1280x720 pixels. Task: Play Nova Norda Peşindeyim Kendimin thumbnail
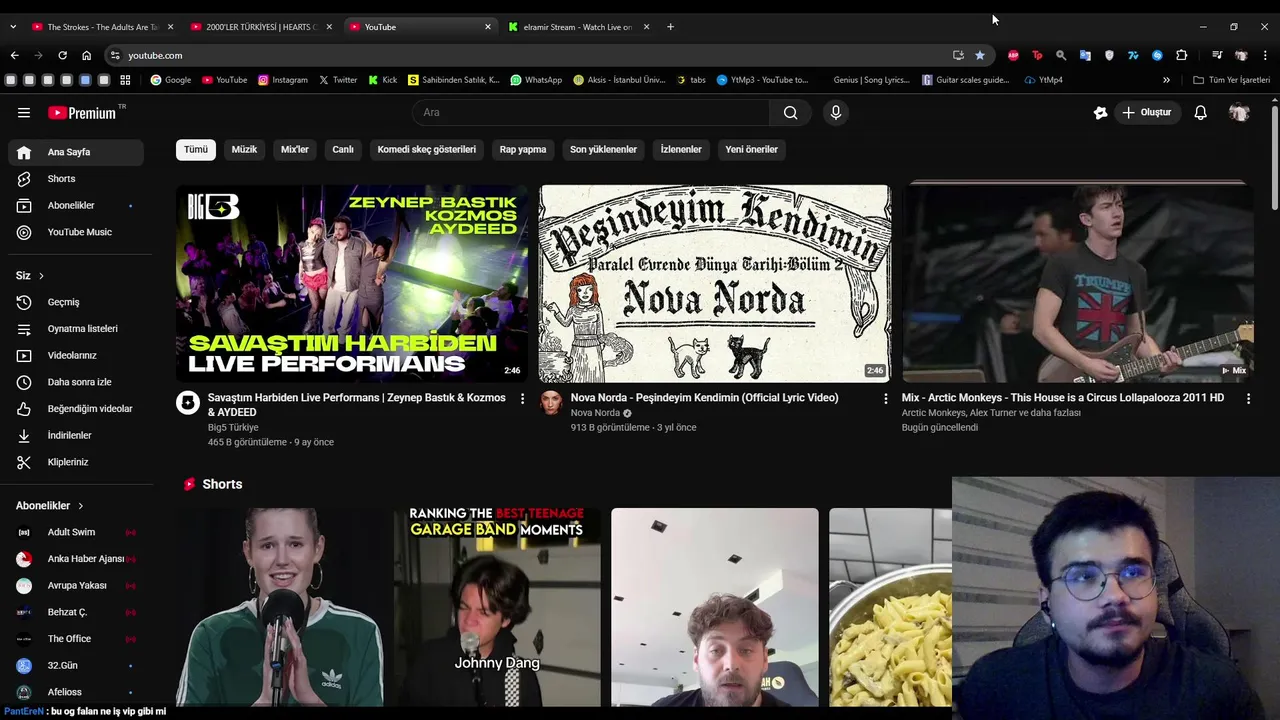[715, 283]
